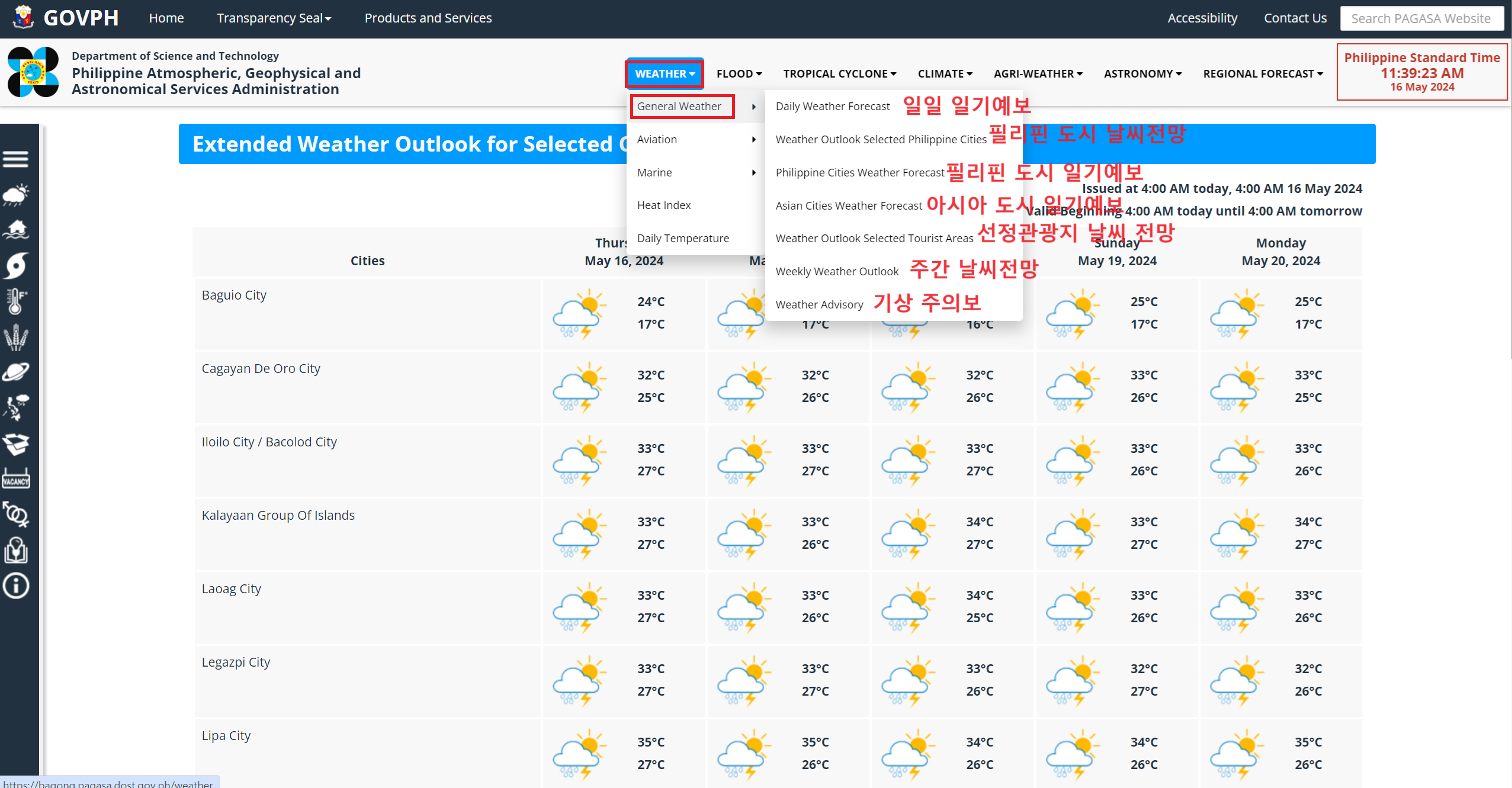Expand the TROPICAL CYCLONE dropdown
Screen dimensions: 1512x788
pyautogui.click(x=839, y=74)
